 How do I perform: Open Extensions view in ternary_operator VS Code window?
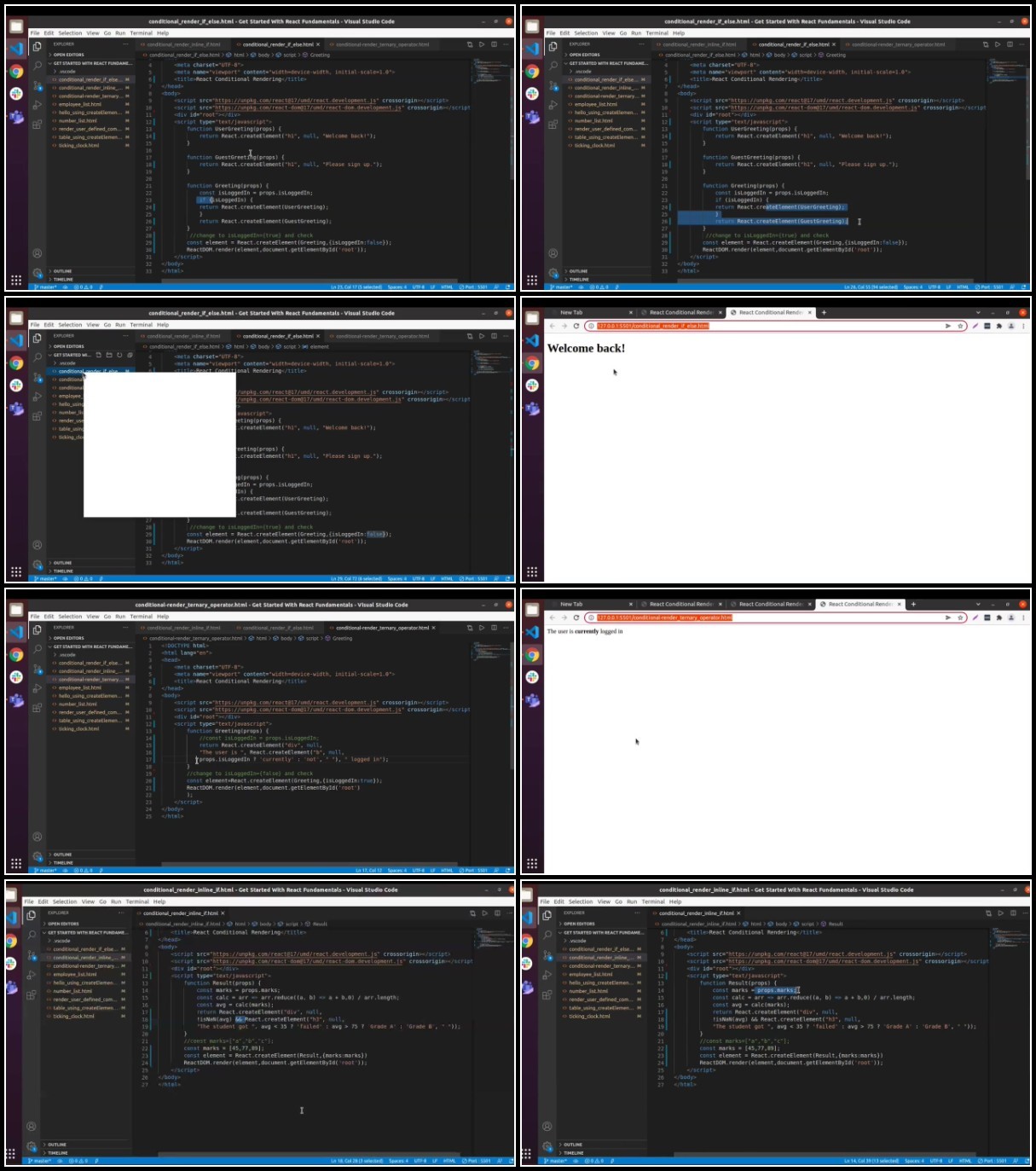pos(38,707)
